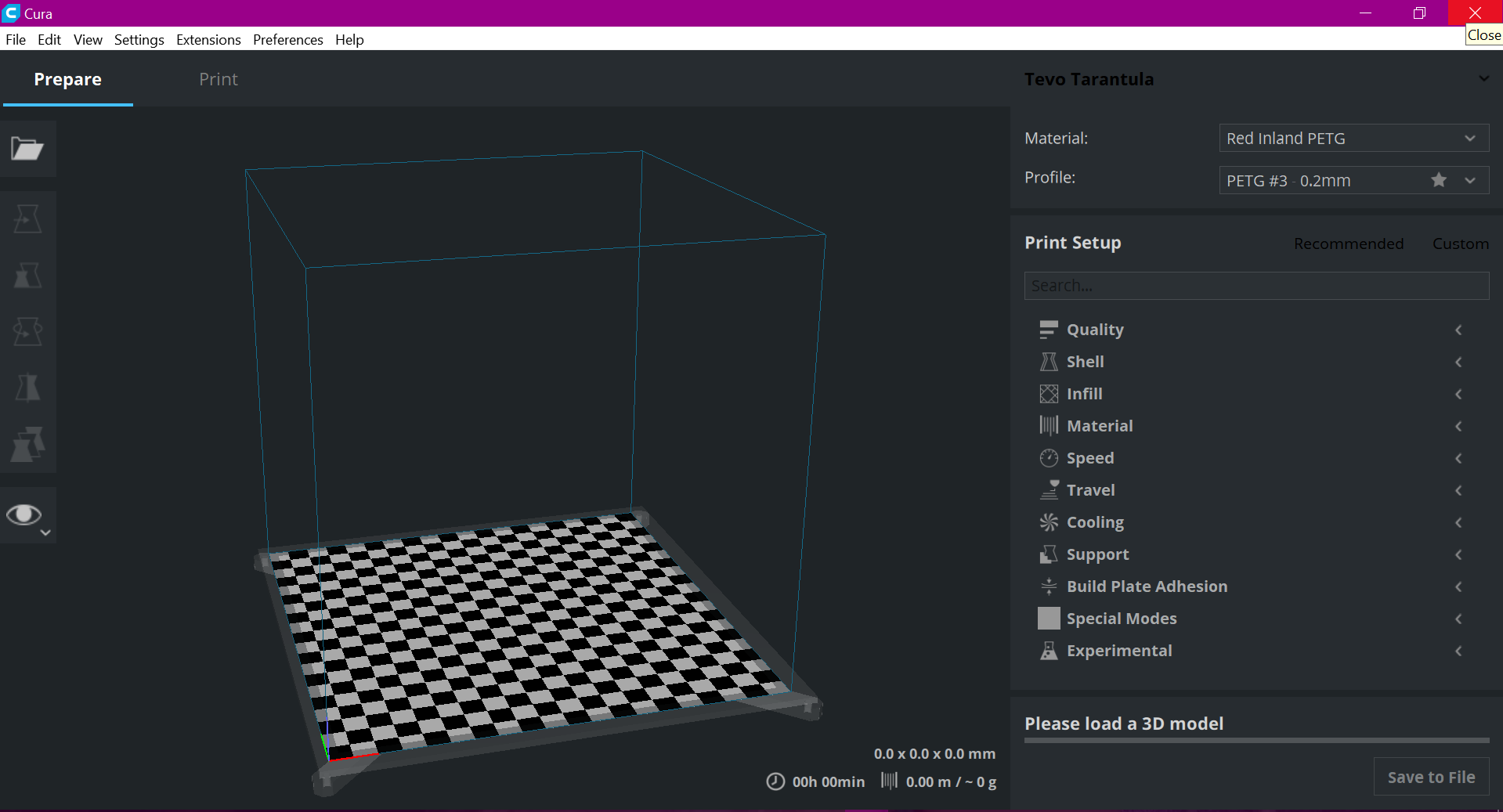The width and height of the screenshot is (1503, 812).
Task: Click the 0.0 x 0.0 x 0.0 mm text
Action: click(x=934, y=753)
